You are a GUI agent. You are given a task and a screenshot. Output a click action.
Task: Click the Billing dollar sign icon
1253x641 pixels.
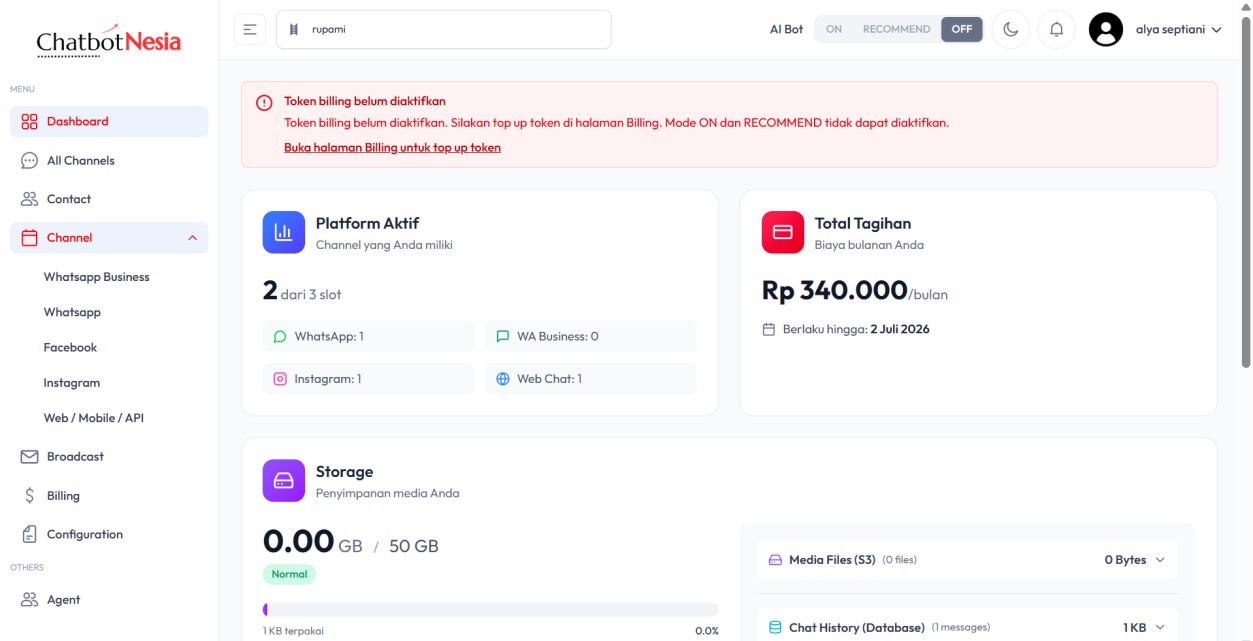tap(29, 495)
